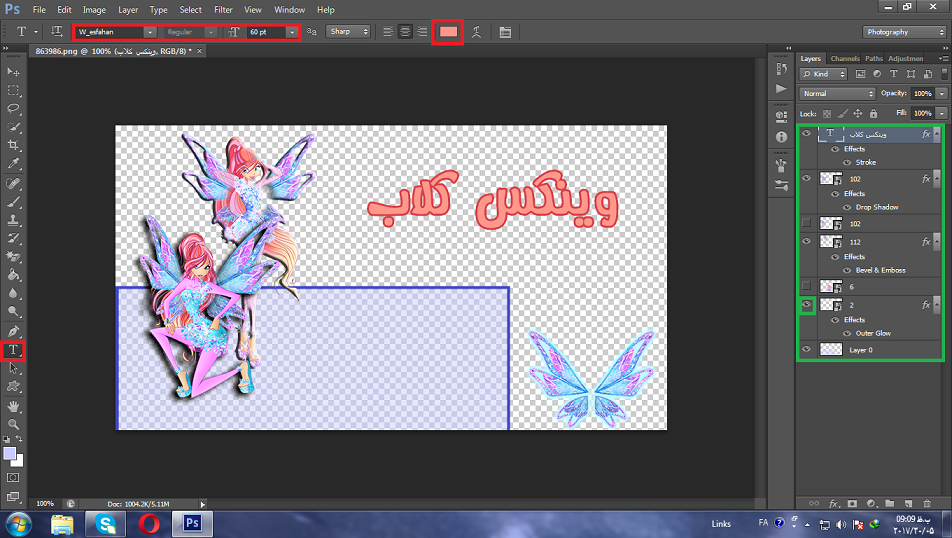Select the Move tool

tap(13, 72)
